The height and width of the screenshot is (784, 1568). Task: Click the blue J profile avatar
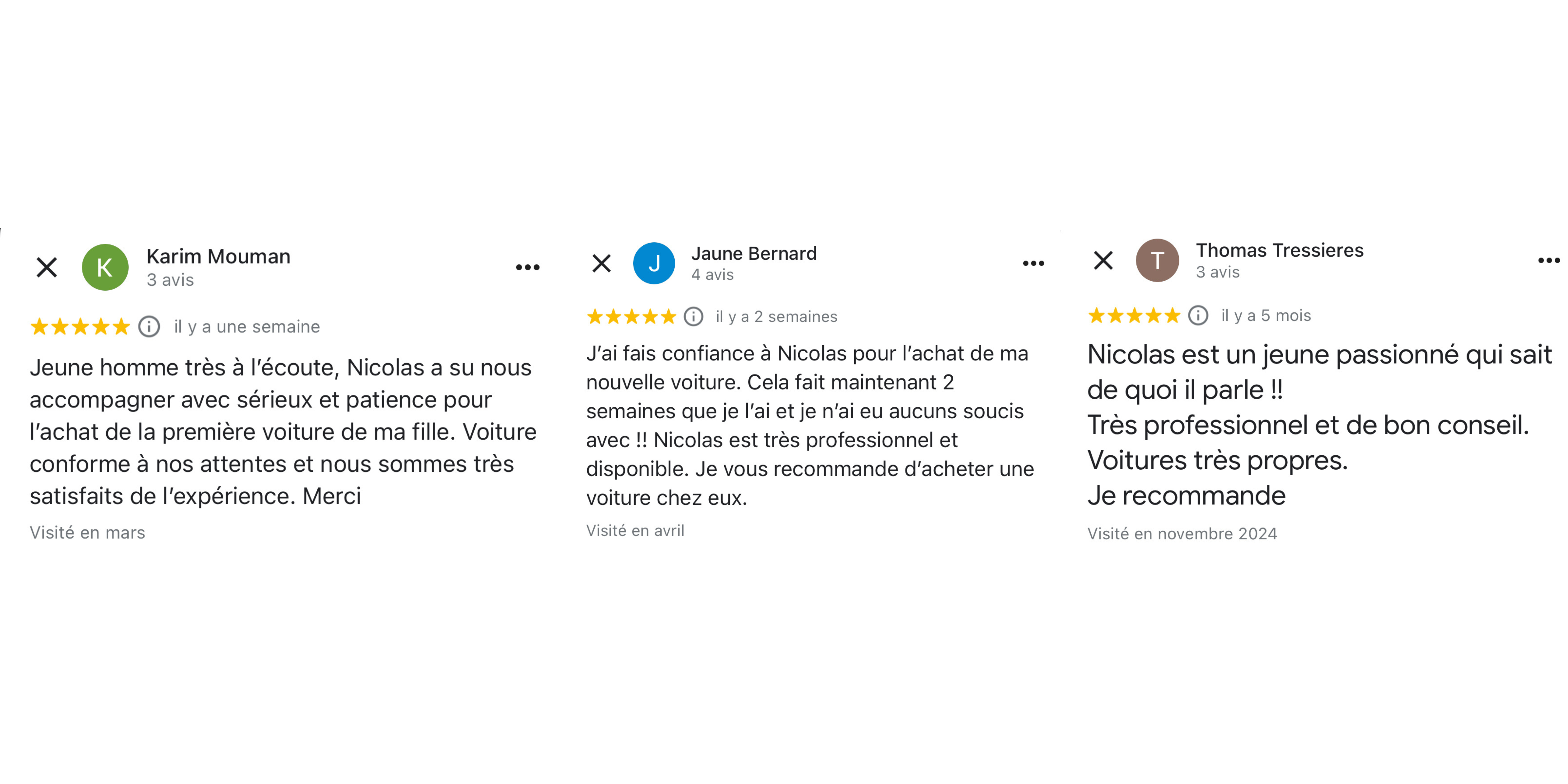tap(654, 264)
